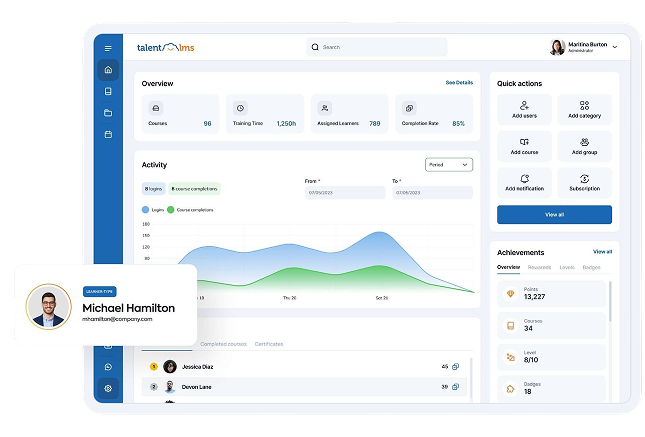Click Add group quick action
Image resolution: width=645 pixels, height=437 pixels.
pyautogui.click(x=585, y=146)
